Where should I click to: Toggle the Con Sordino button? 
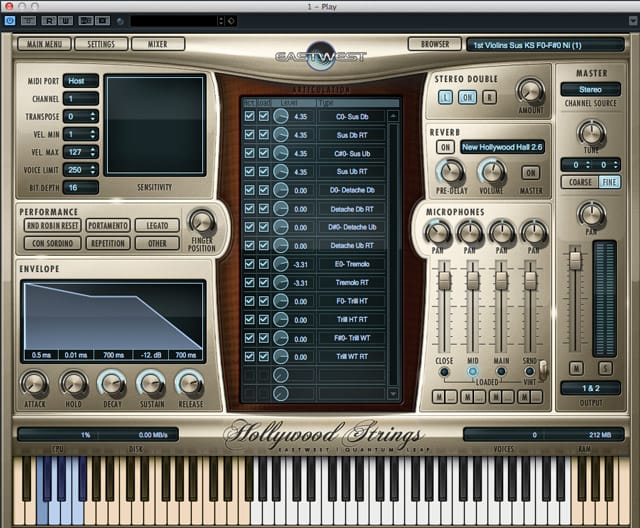53,244
